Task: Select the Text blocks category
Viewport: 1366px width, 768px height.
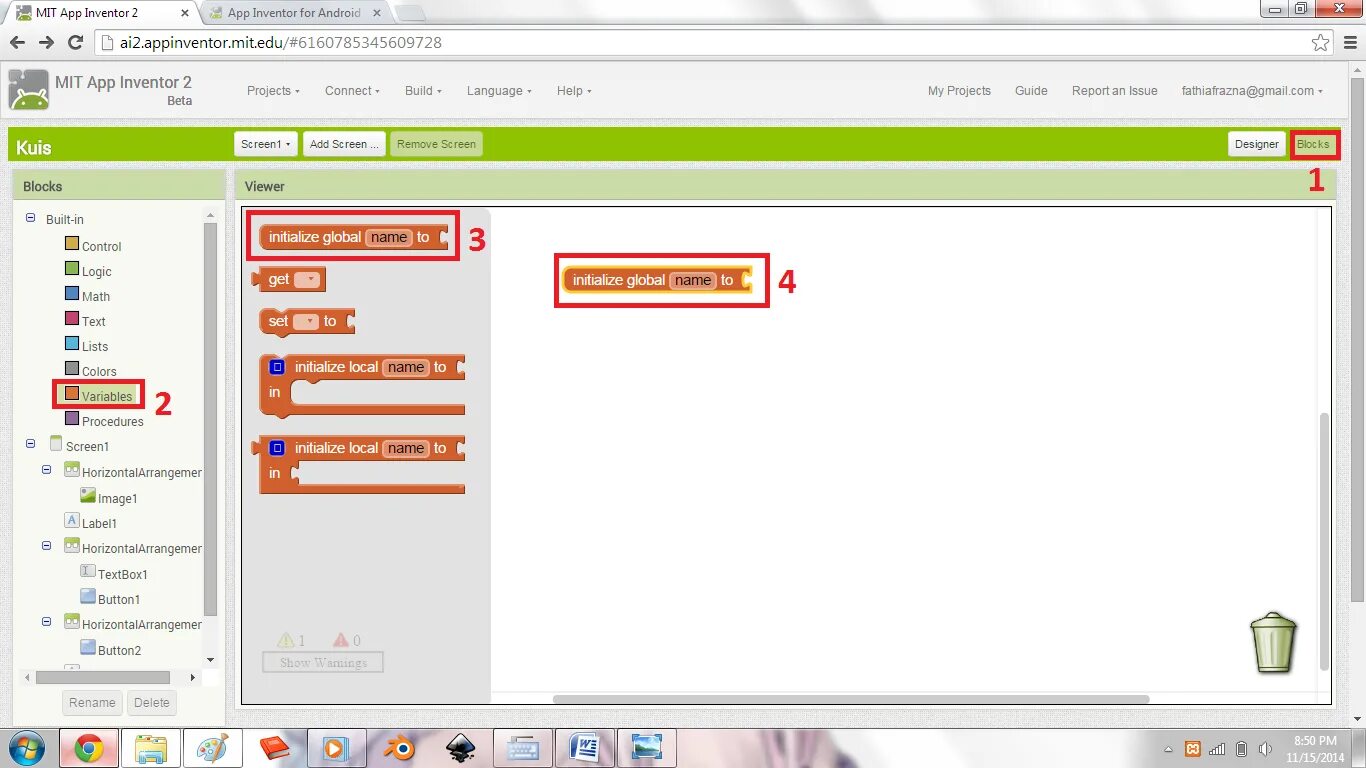Action: [x=85, y=321]
